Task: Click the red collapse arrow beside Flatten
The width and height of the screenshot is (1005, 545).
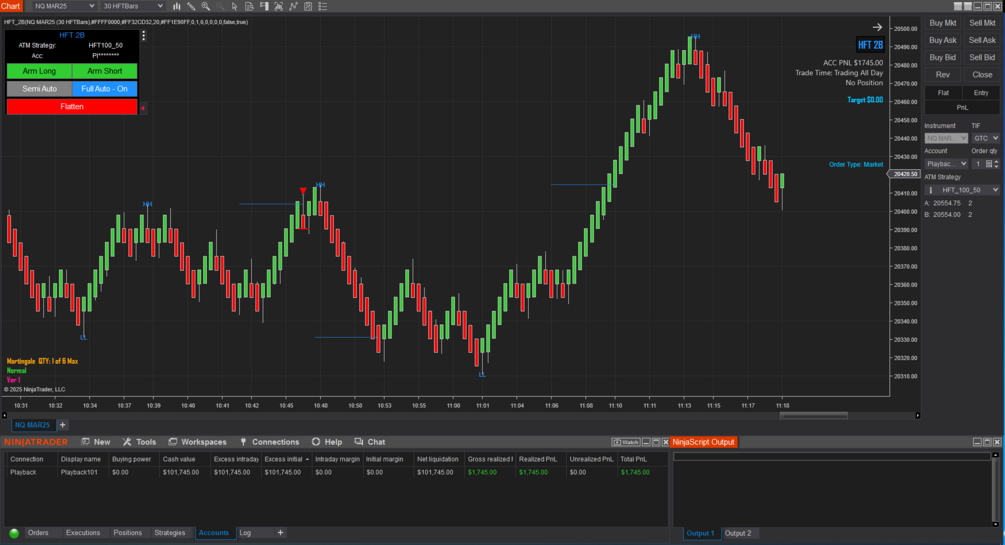Action: click(x=143, y=108)
